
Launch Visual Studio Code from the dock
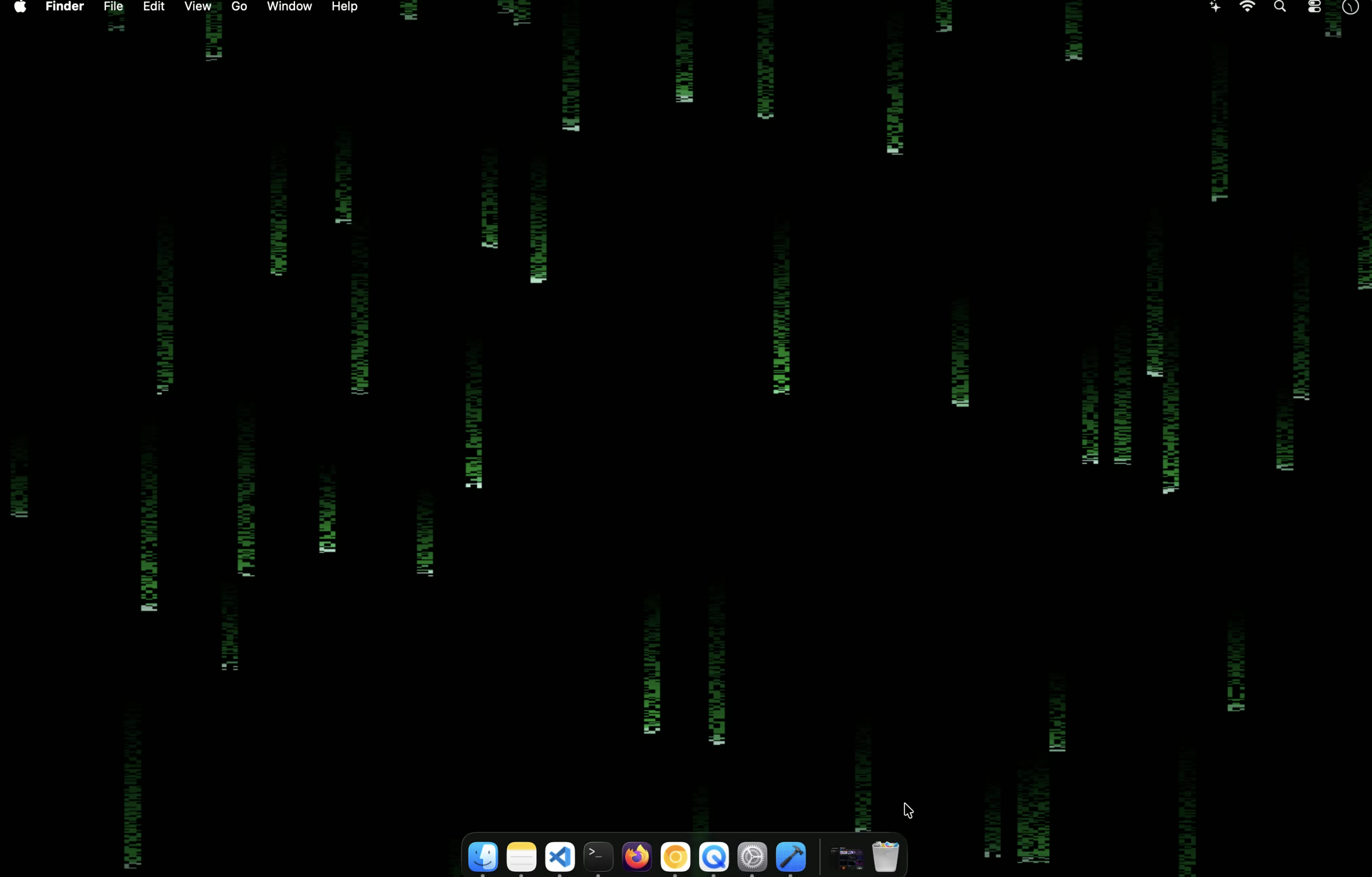[x=560, y=857]
